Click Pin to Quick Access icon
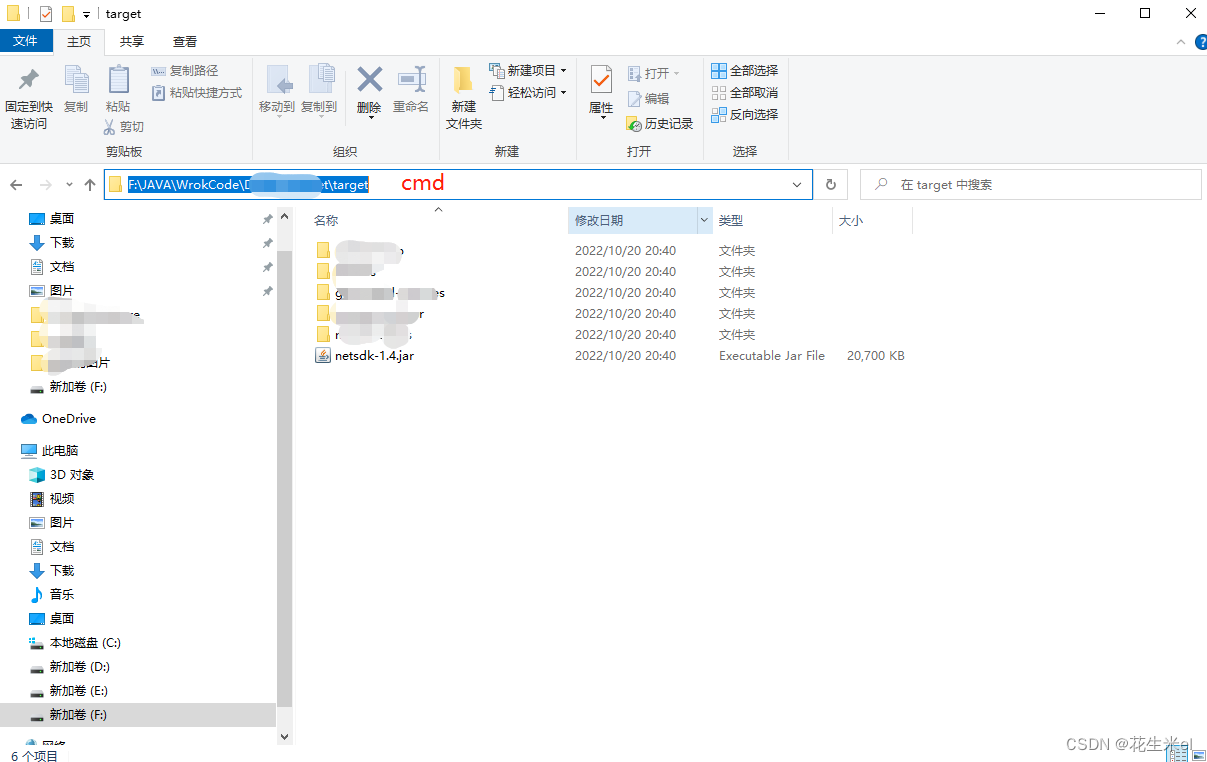The width and height of the screenshot is (1207, 762). [x=29, y=80]
